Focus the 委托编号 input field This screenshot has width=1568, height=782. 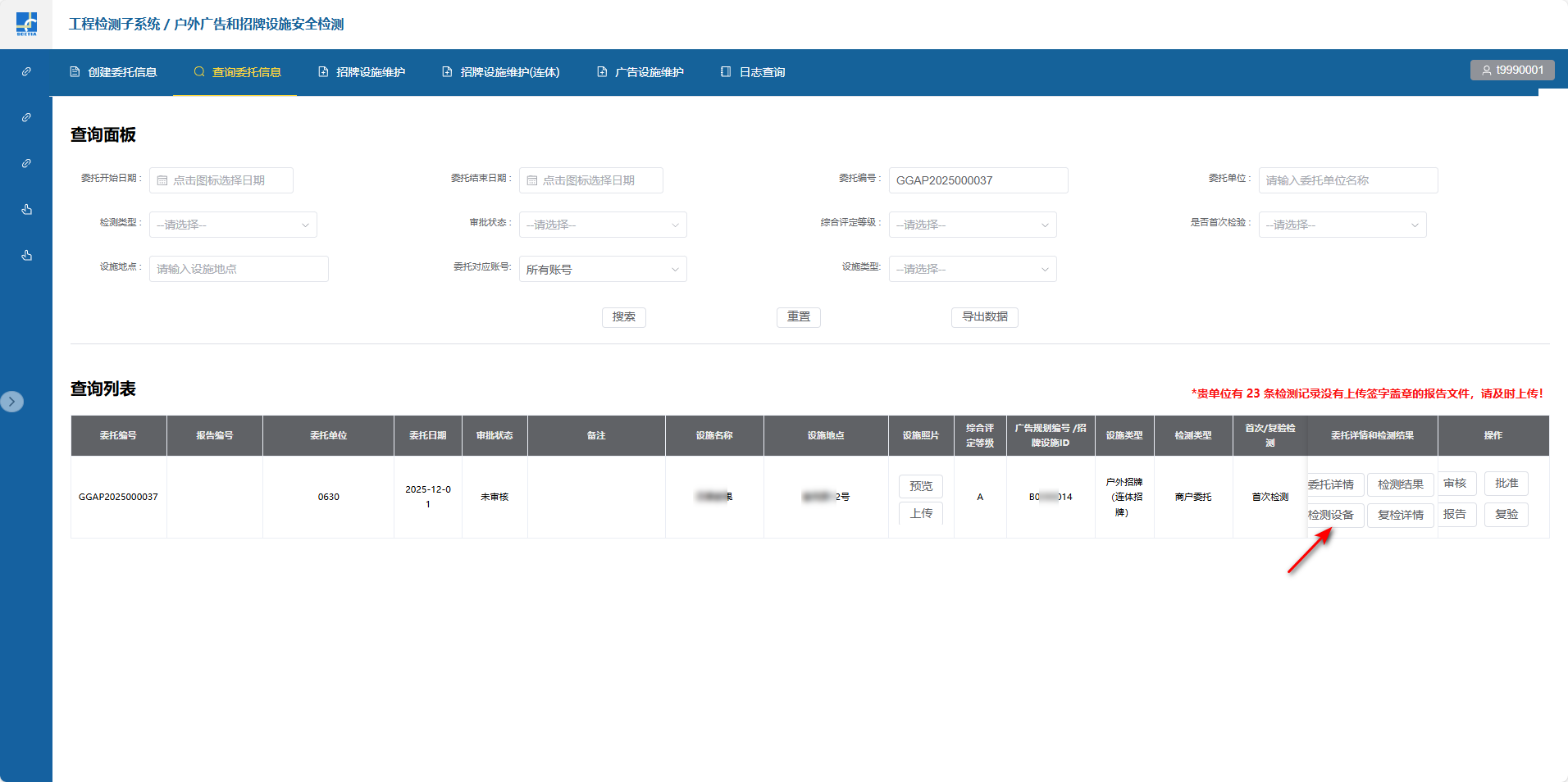pos(978,180)
